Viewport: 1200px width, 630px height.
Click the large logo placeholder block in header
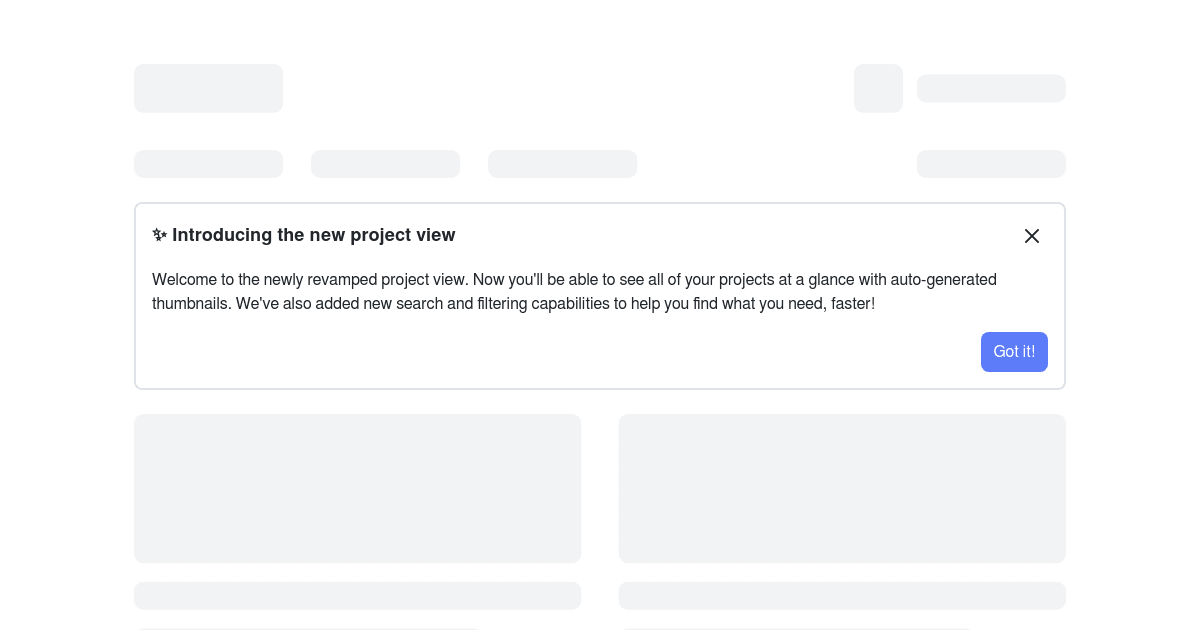[208, 88]
